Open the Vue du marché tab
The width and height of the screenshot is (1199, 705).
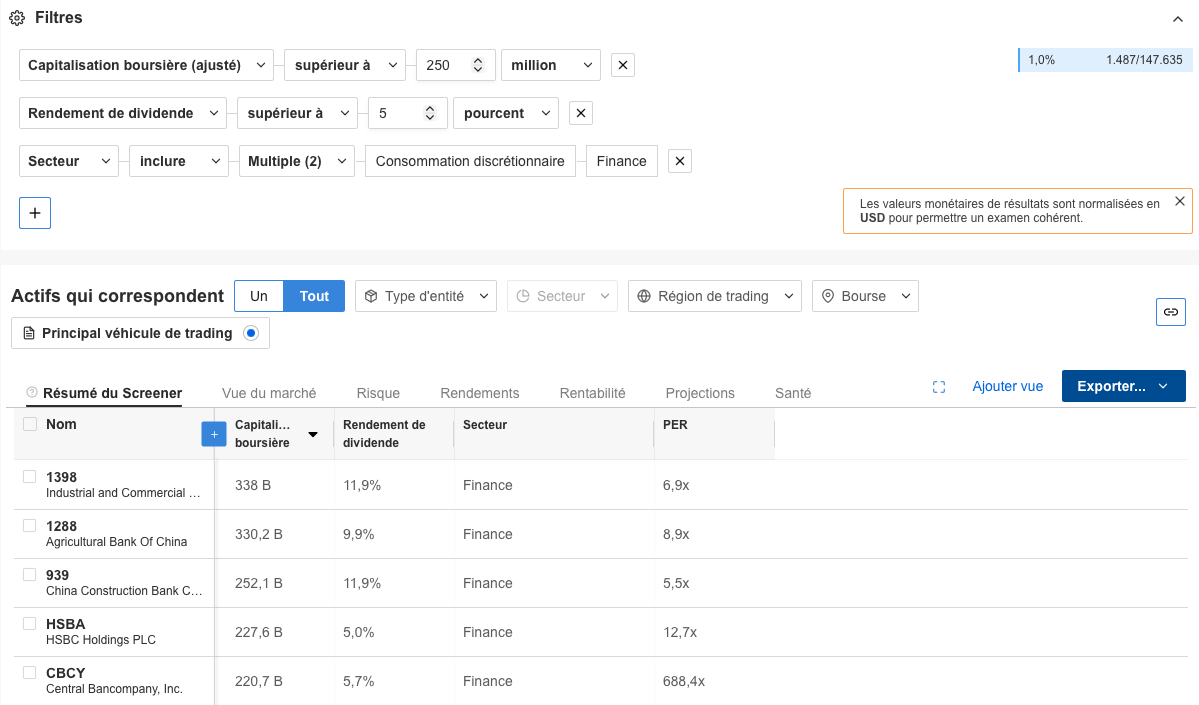(x=269, y=393)
